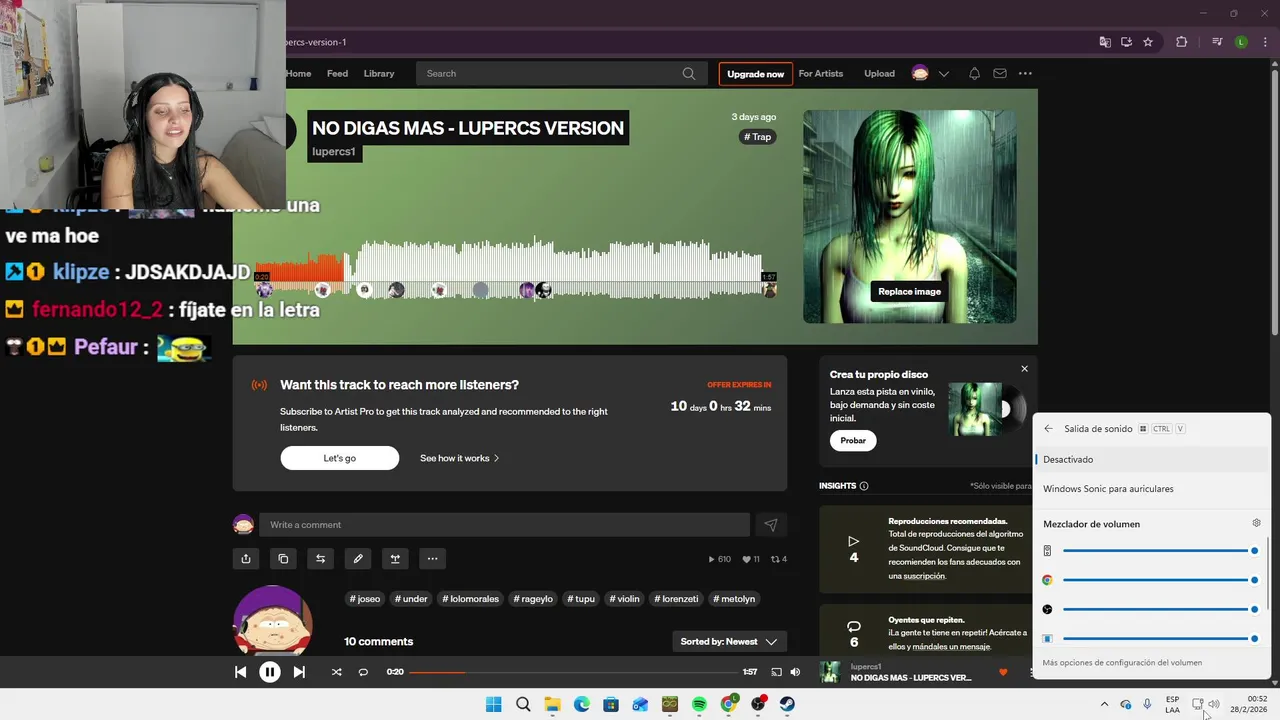Go back from Salida de sonido panel
The image size is (1280, 720).
click(1048, 428)
